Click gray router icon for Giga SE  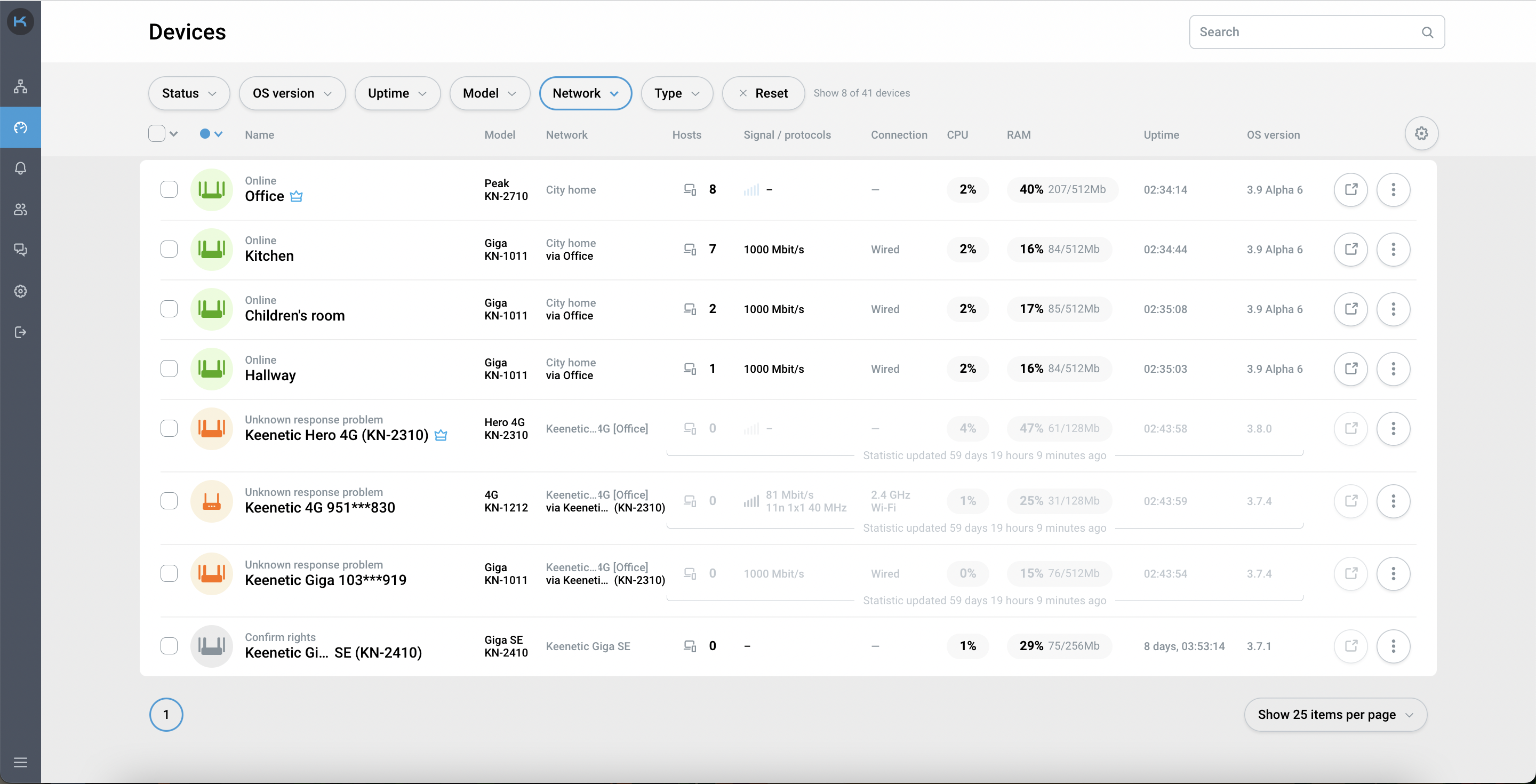click(212, 646)
